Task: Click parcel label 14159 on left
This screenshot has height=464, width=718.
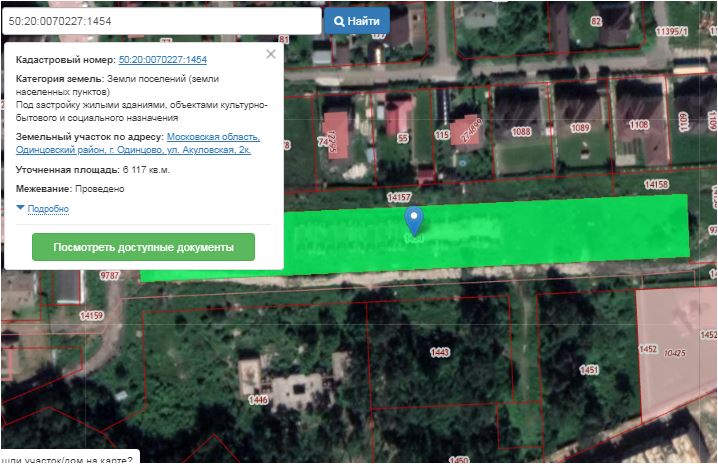Action: point(91,315)
